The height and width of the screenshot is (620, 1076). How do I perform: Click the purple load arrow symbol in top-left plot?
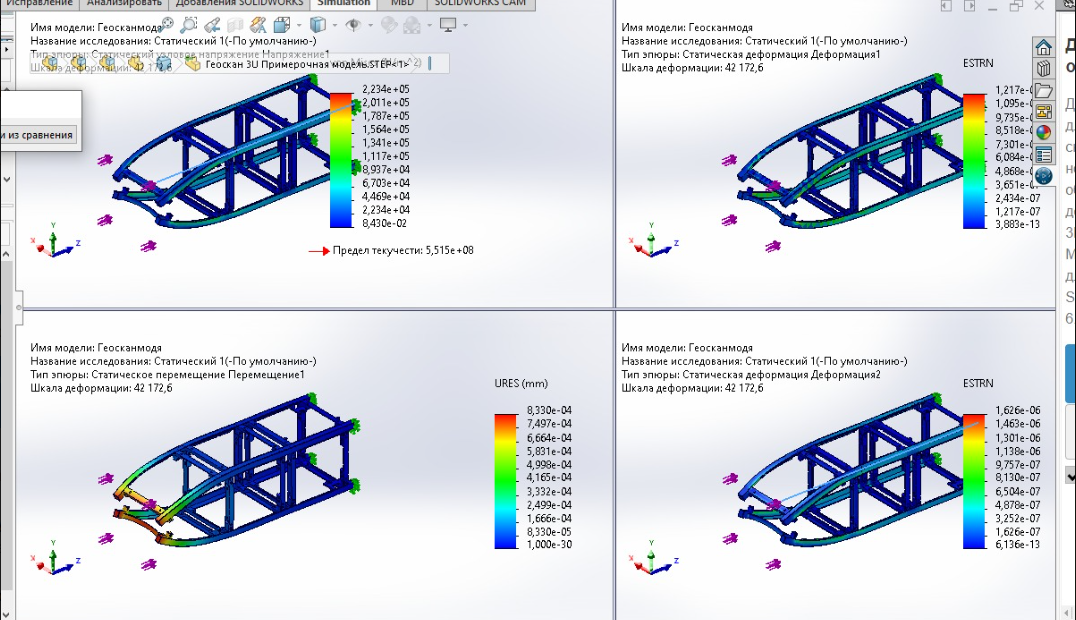pos(104,160)
